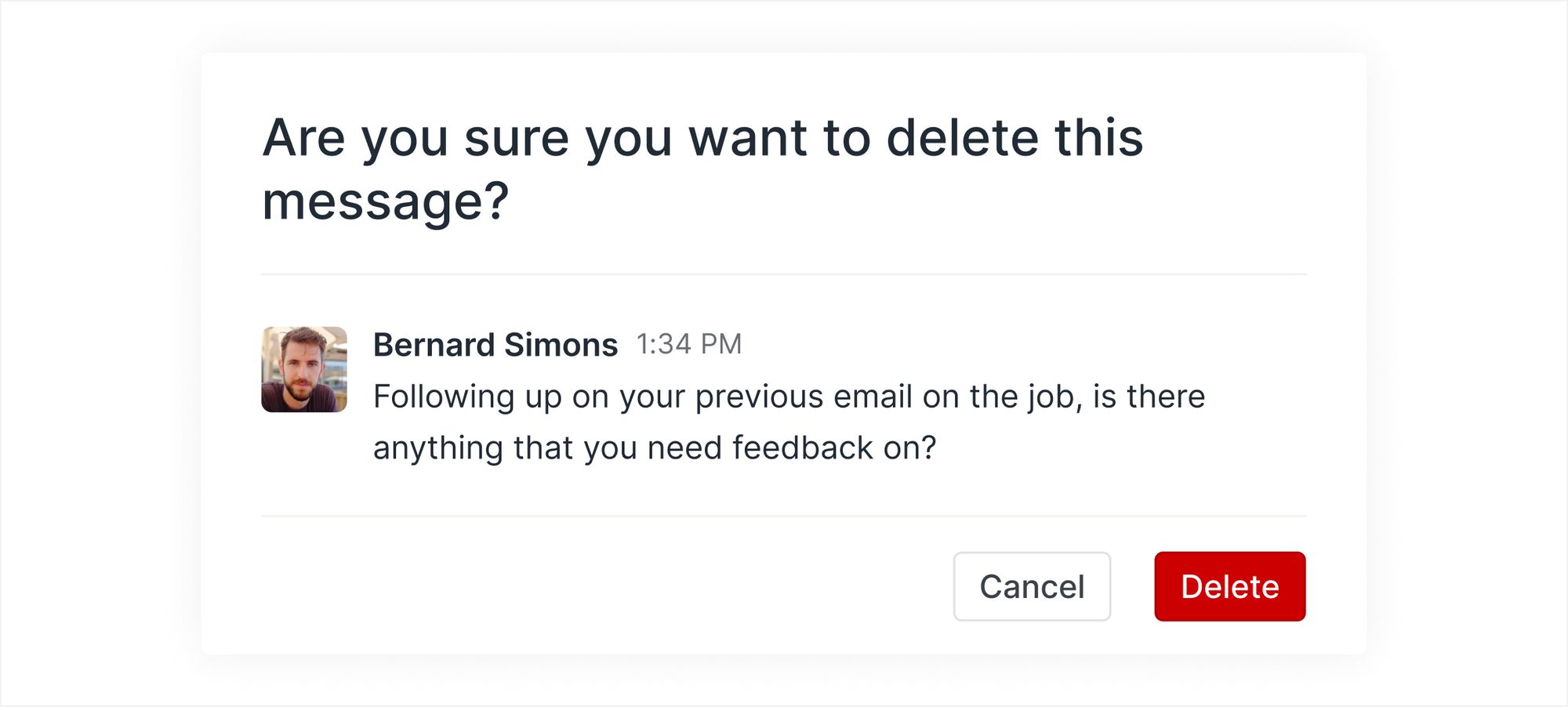Dismiss dialog by clicking the outside backdrop
This screenshot has height=707, width=1568.
coord(94,353)
